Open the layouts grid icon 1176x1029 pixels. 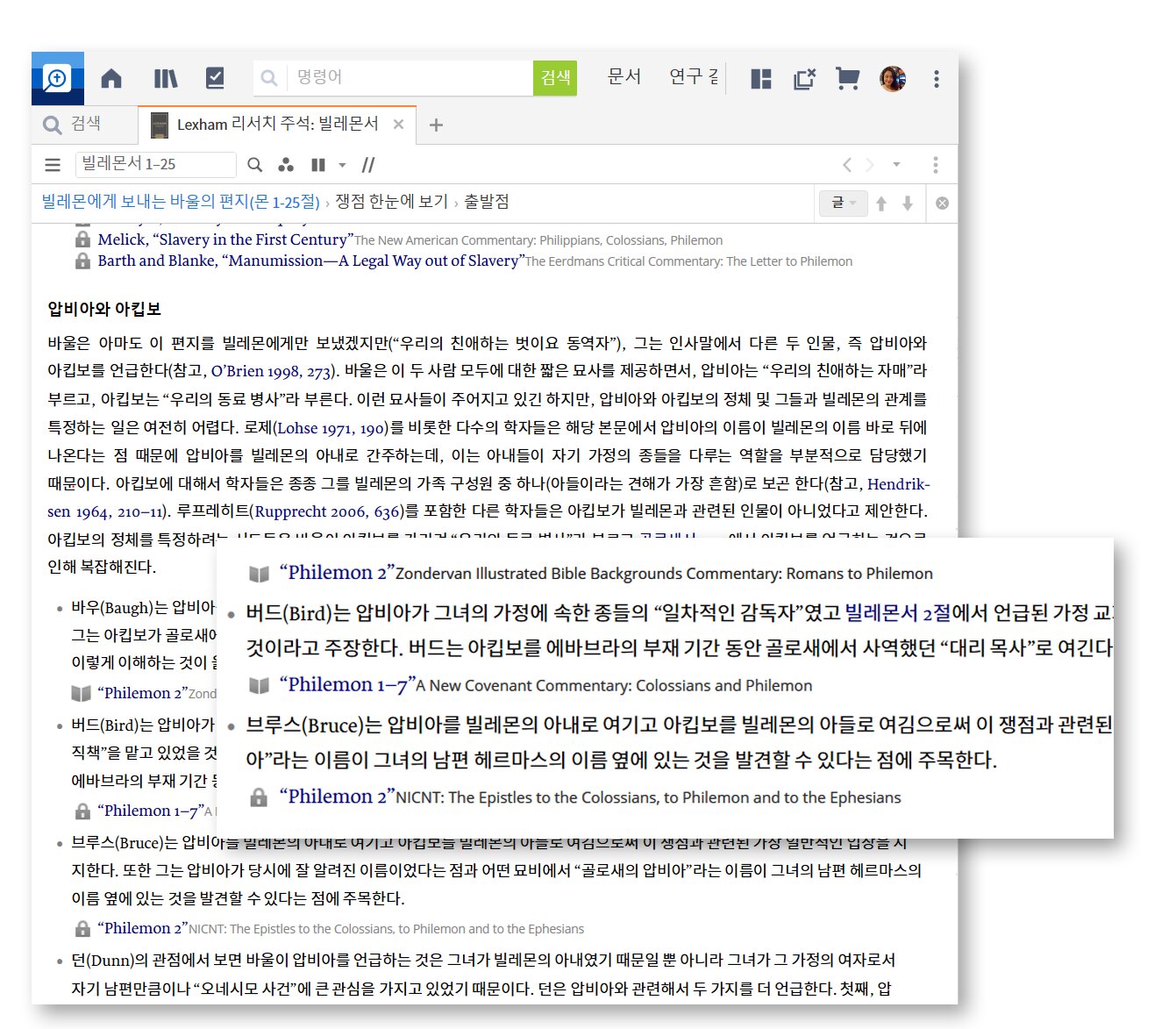(761, 79)
